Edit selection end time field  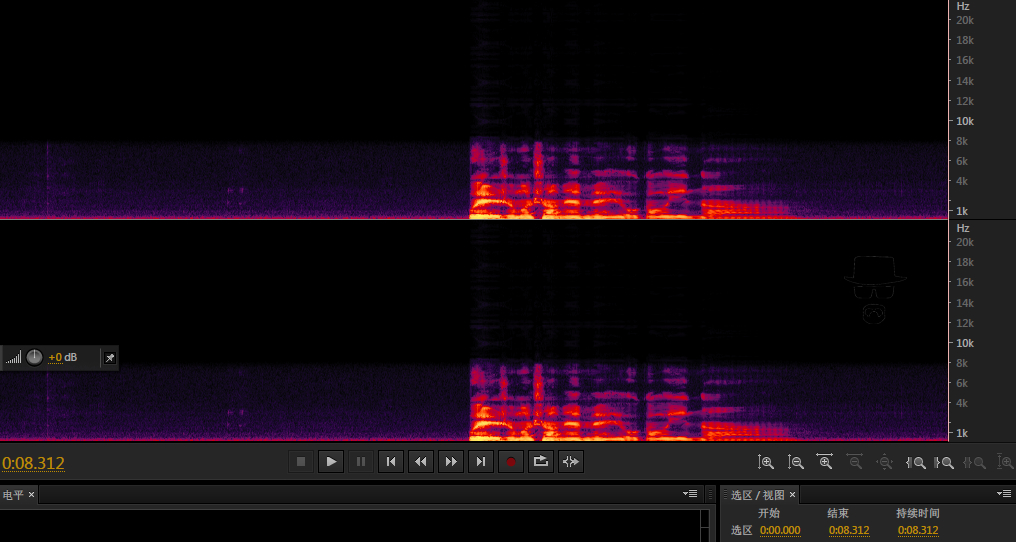[x=849, y=530]
